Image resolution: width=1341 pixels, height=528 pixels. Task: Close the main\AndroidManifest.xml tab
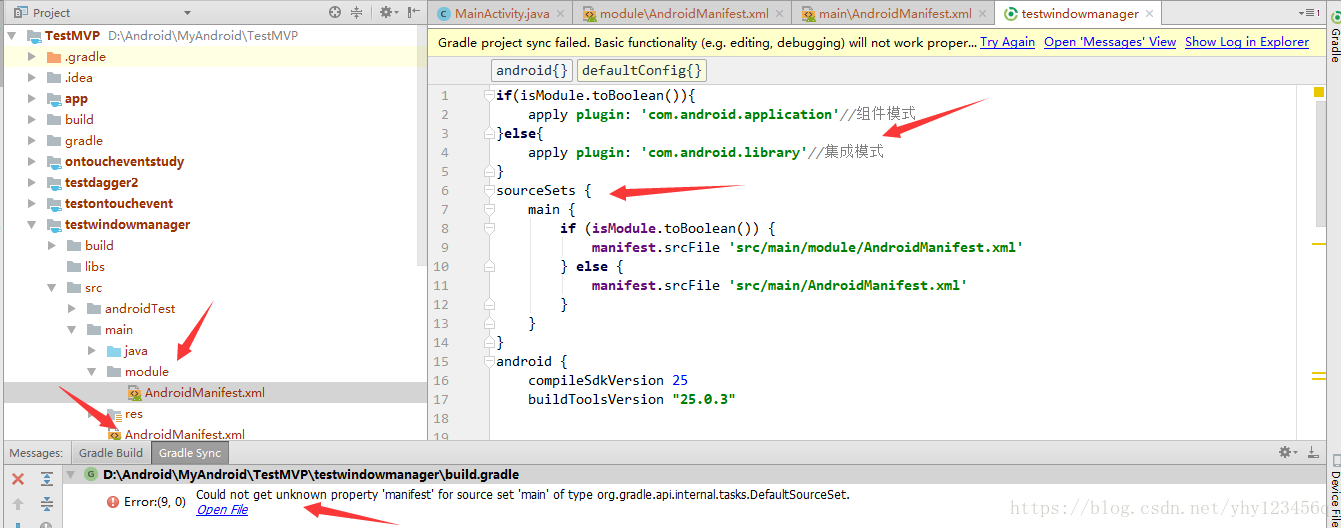pyautogui.click(x=981, y=14)
